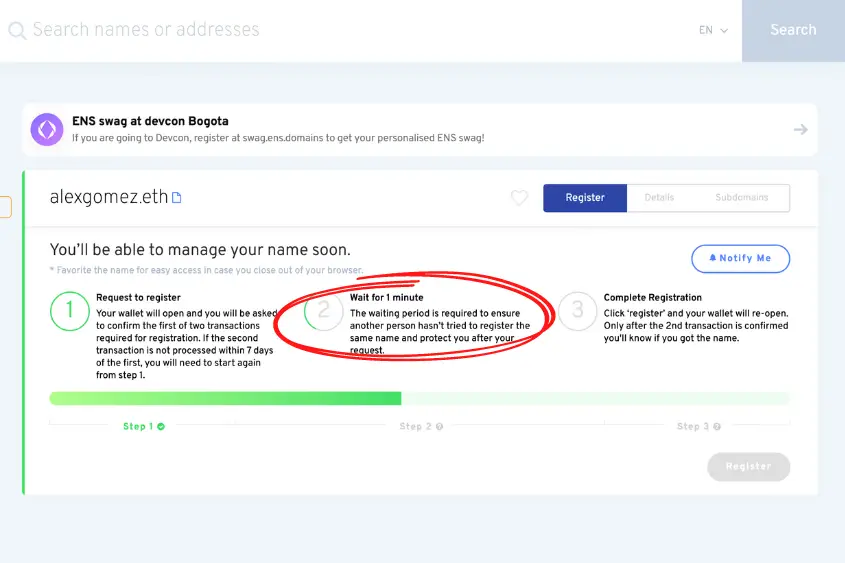The height and width of the screenshot is (563, 845).
Task: Click the Step 1 check mark icon
Action: [161, 426]
